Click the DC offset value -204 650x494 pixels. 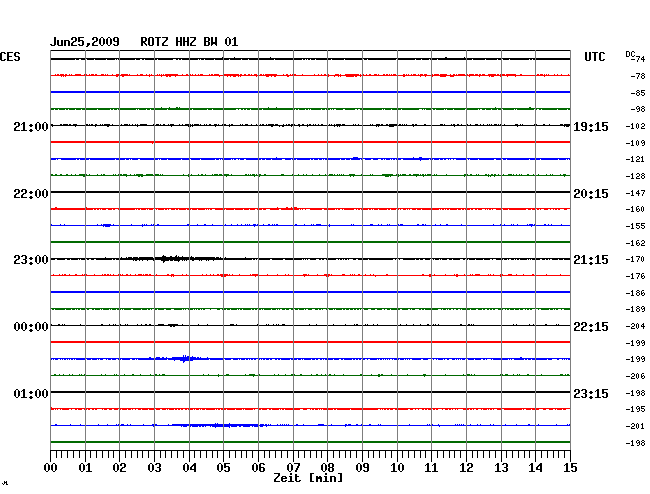pyautogui.click(x=635, y=327)
